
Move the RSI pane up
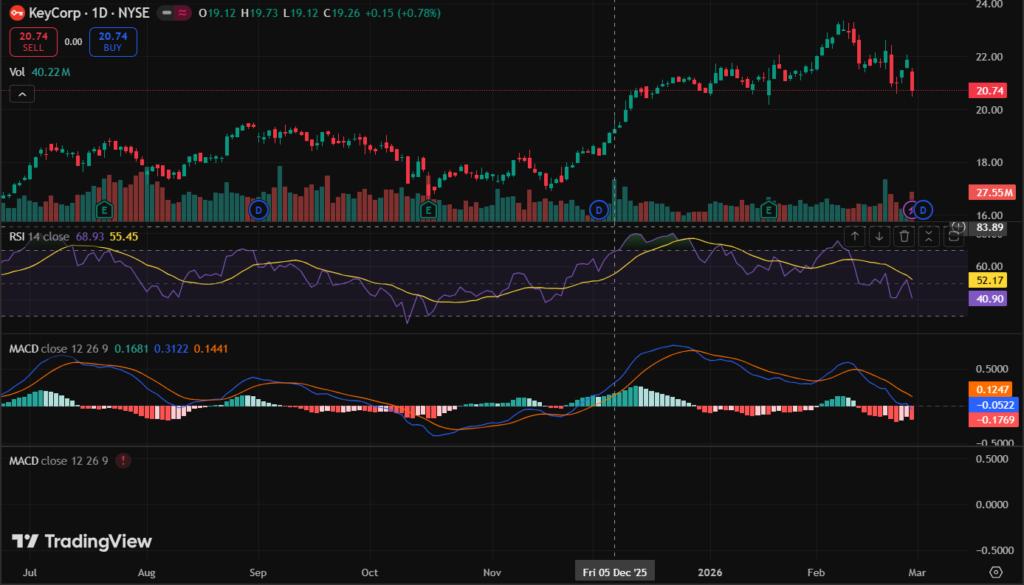click(x=855, y=236)
